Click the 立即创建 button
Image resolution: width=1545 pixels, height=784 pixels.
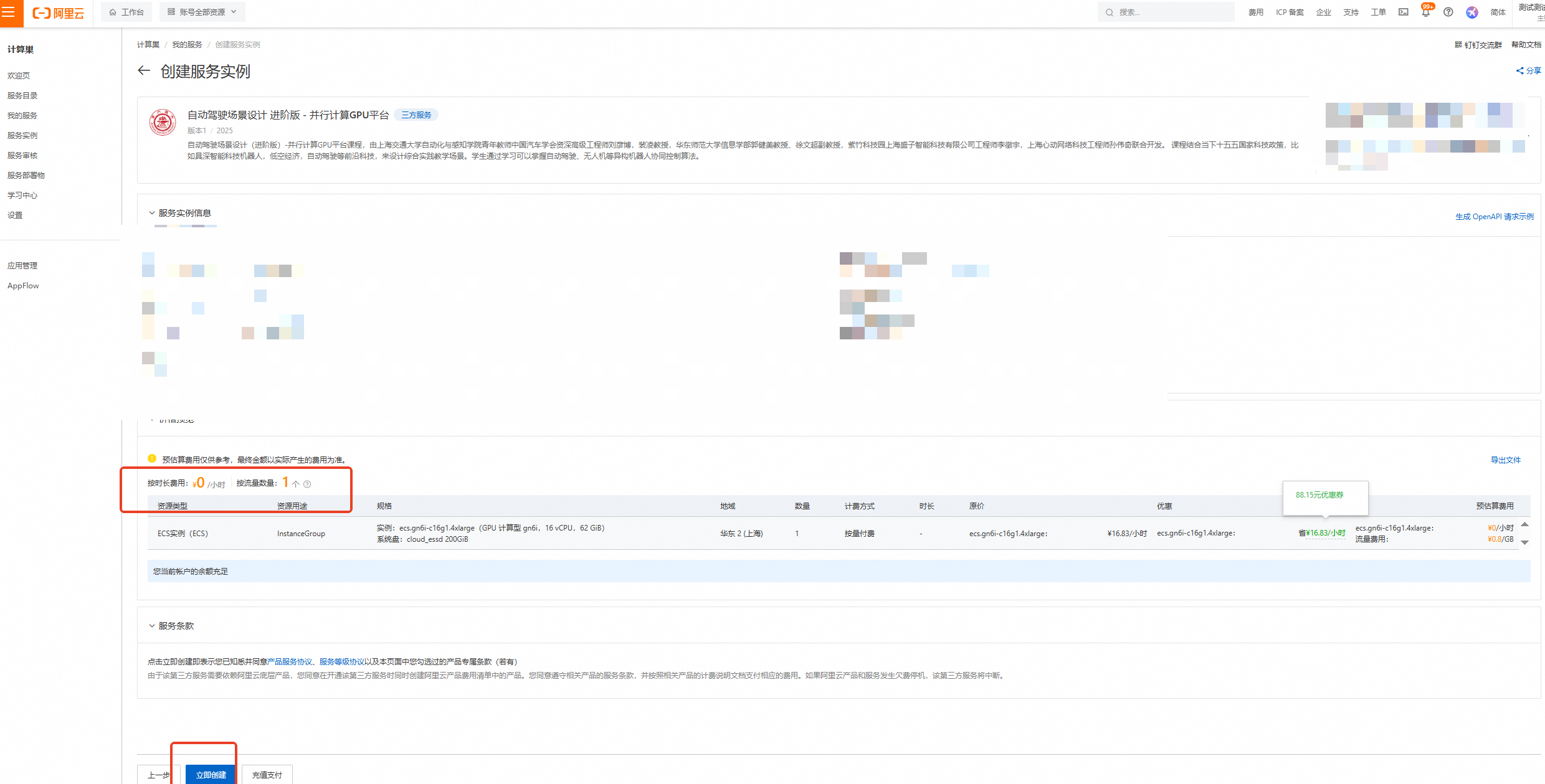pyautogui.click(x=211, y=775)
